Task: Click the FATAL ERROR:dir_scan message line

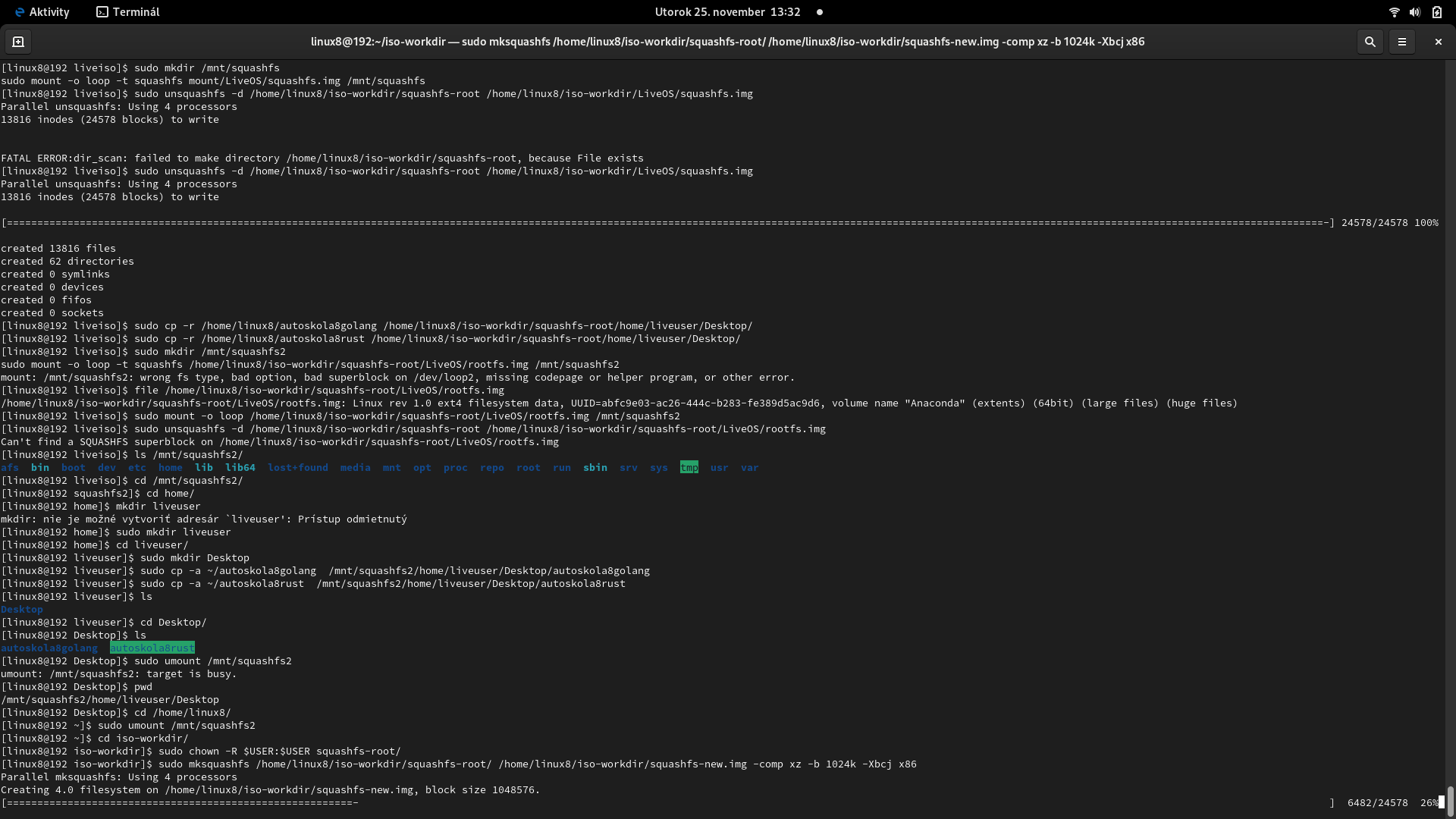Action: (322, 158)
